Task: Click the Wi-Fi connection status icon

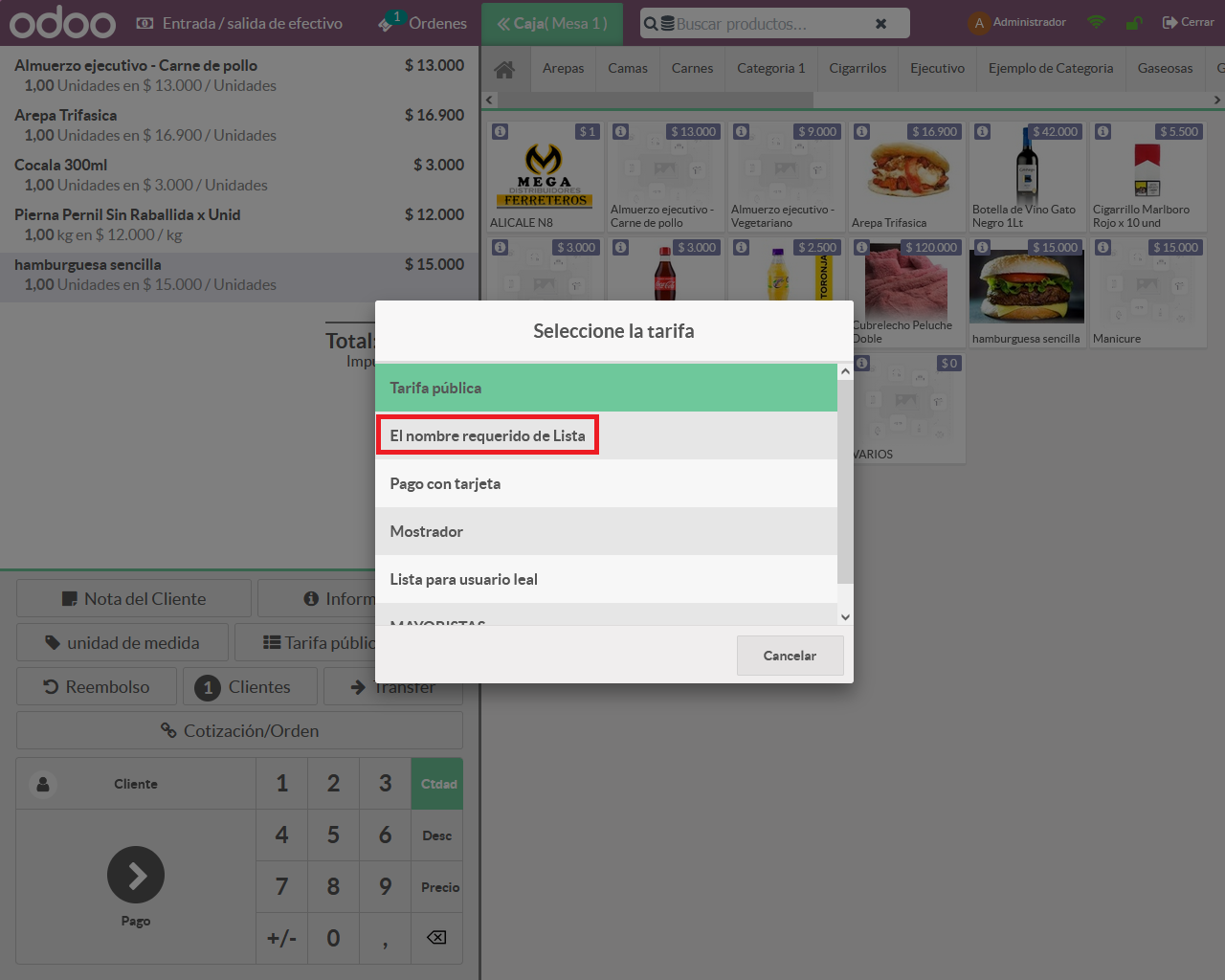Action: (x=1097, y=22)
